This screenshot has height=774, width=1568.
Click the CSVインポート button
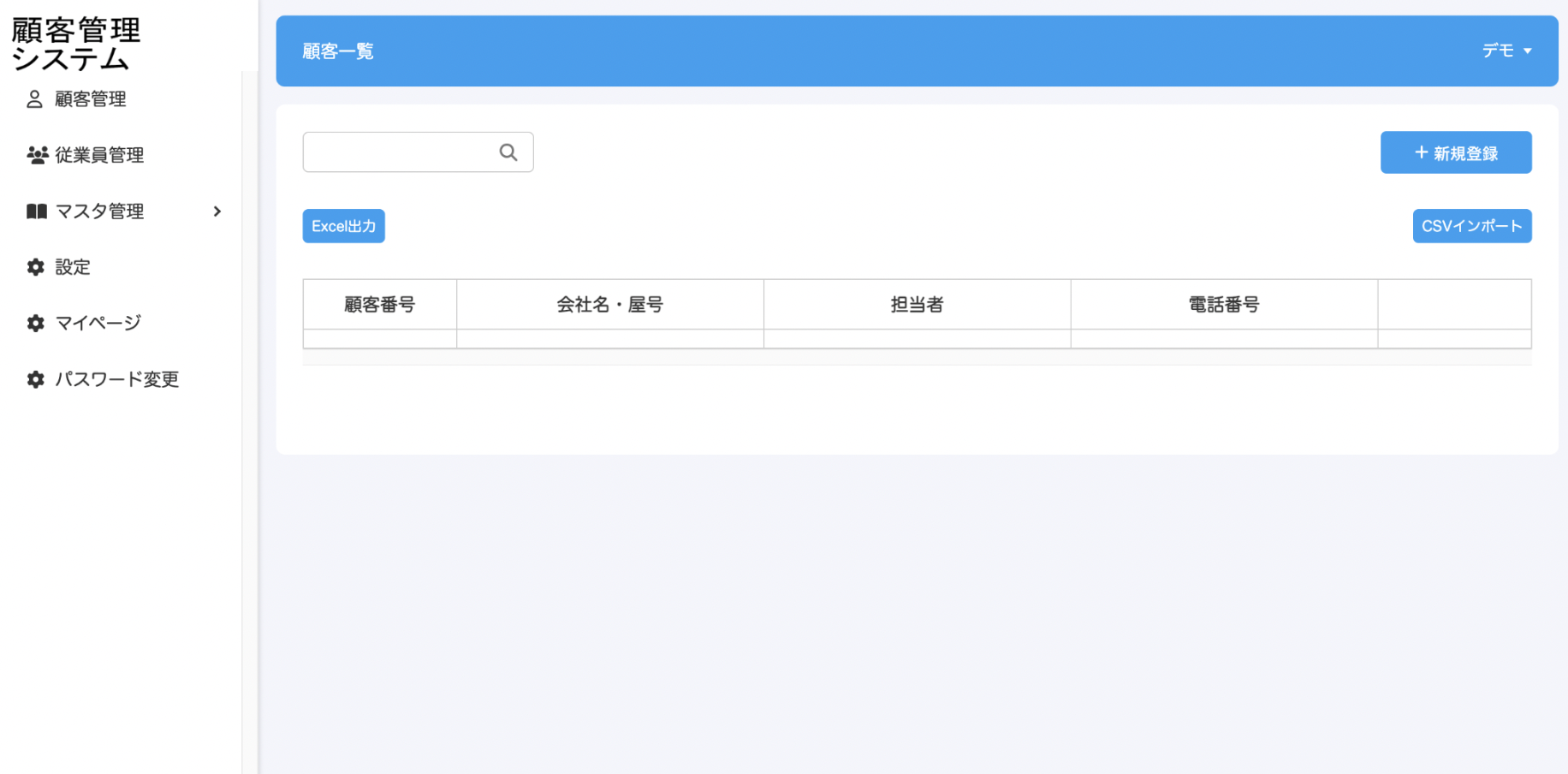point(1471,226)
